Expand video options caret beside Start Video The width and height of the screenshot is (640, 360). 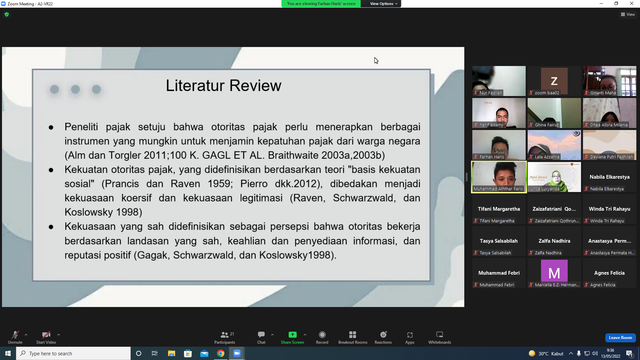[x=59, y=335]
